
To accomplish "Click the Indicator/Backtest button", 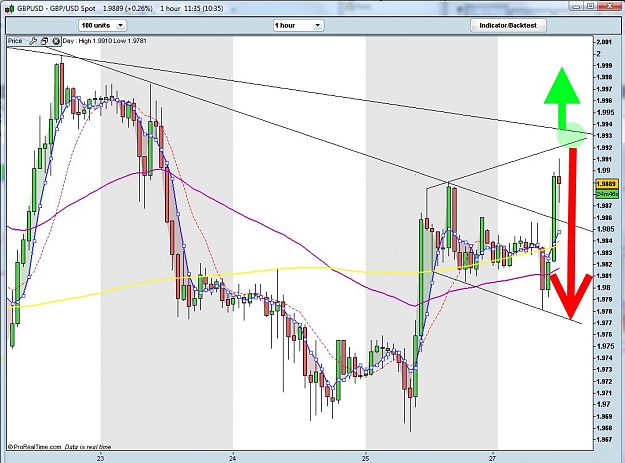I will [508, 26].
